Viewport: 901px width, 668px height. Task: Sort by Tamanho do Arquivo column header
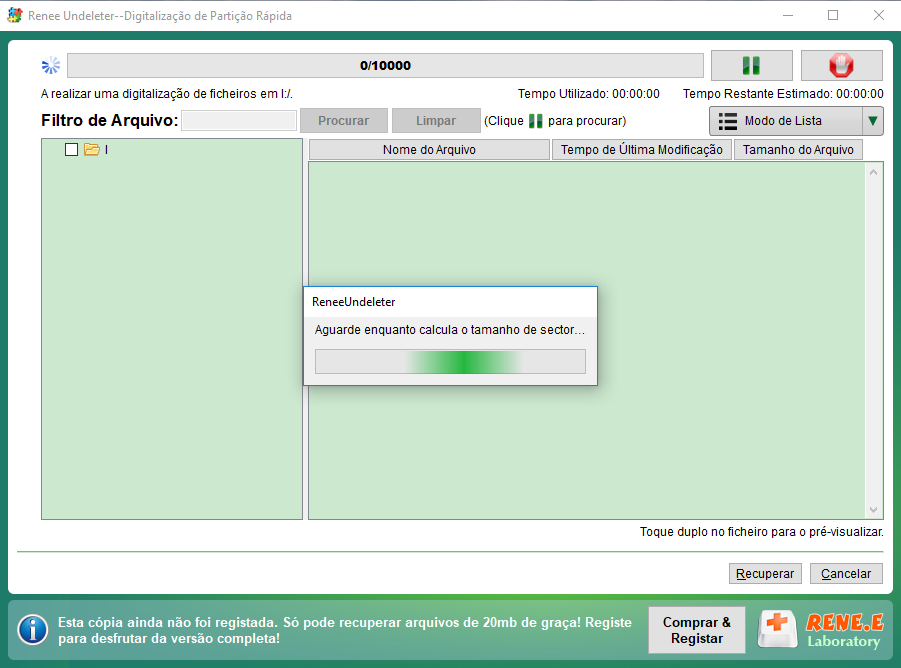coord(798,150)
